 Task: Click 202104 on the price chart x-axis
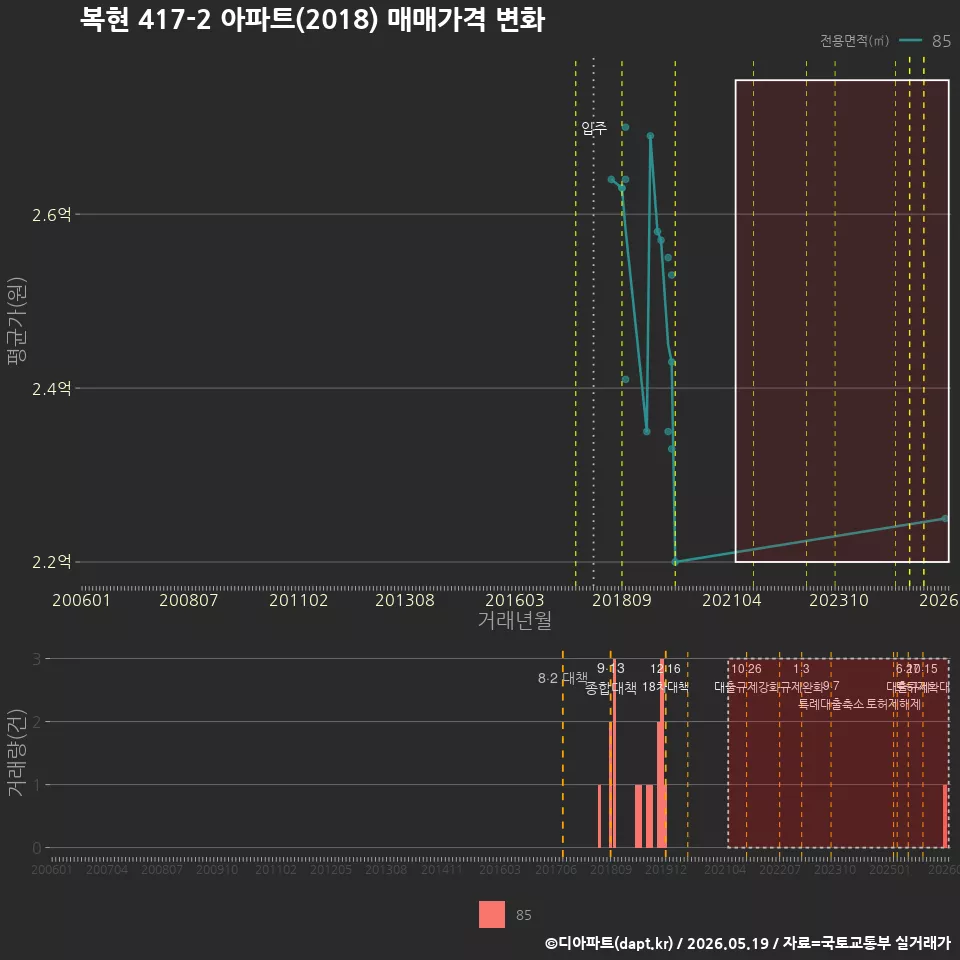click(732, 600)
